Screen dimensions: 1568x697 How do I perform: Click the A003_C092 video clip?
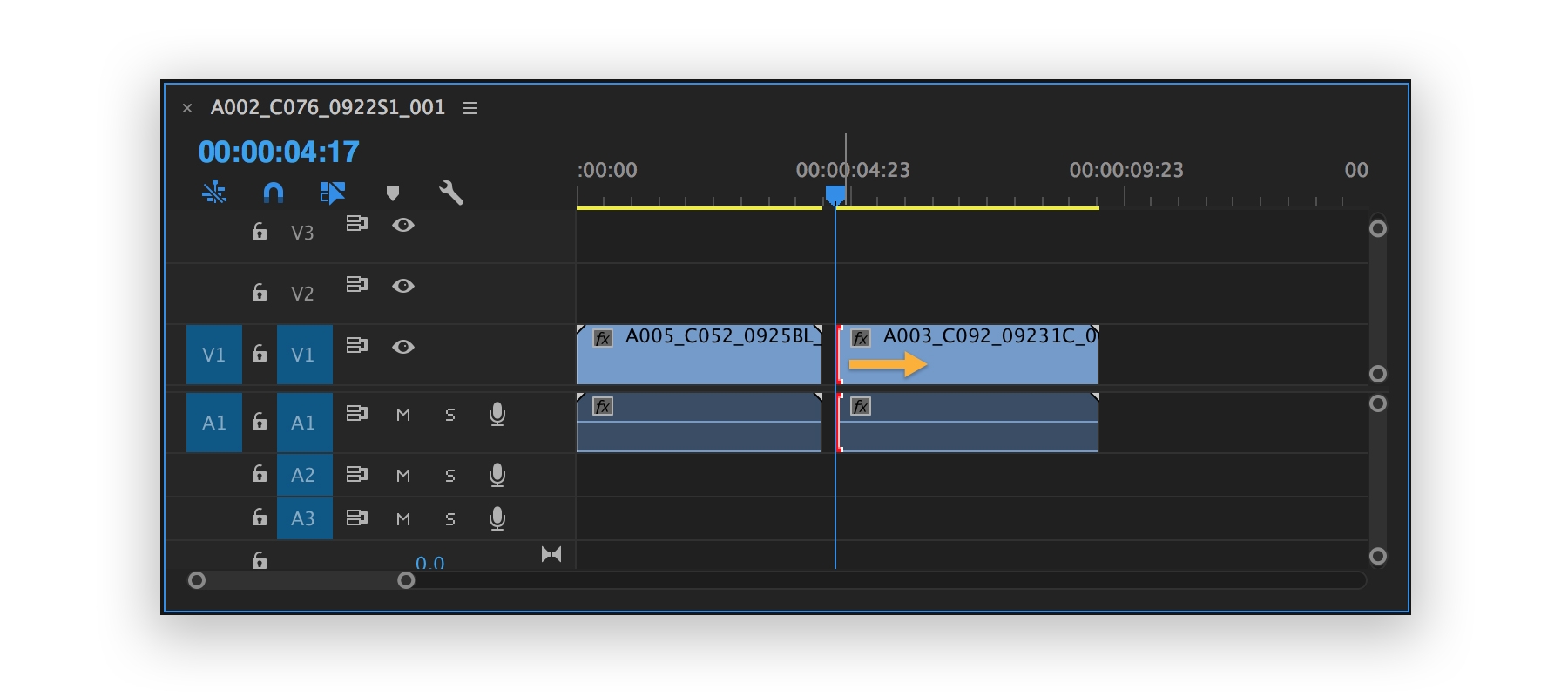pos(1002,362)
